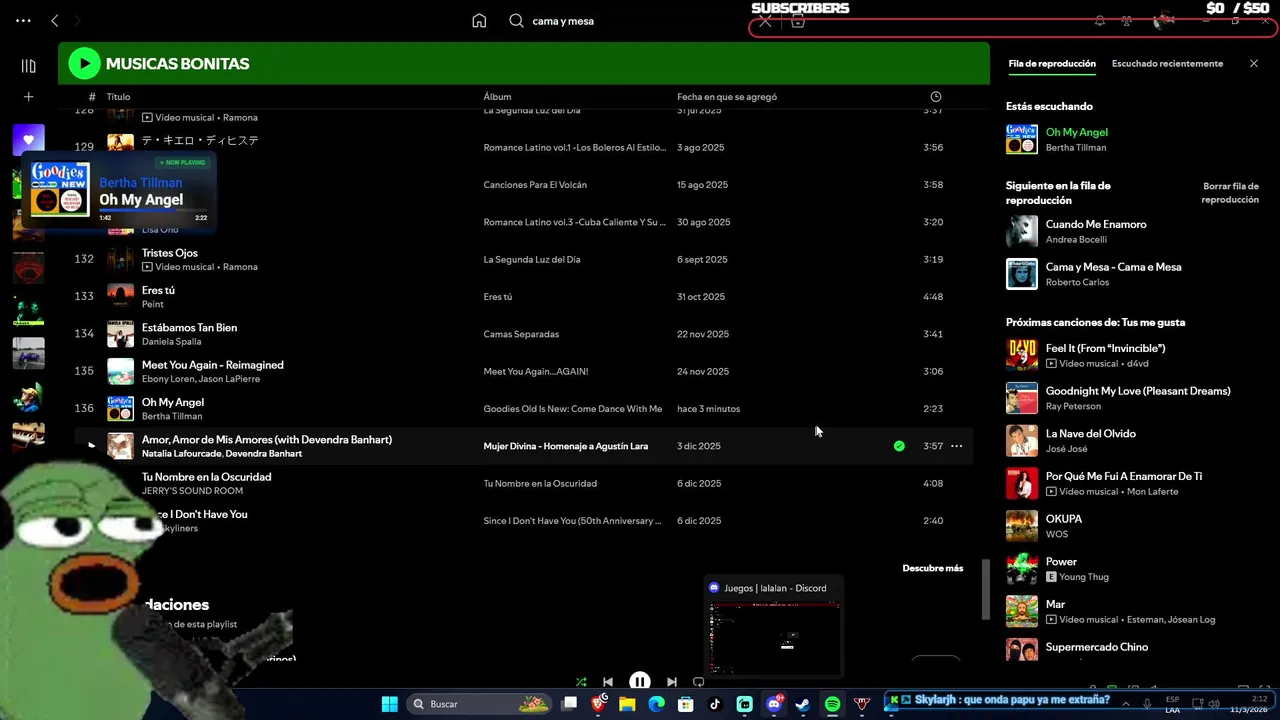Viewport: 1280px width, 720px height.
Task: Open Liked Songs heart tile in sidebar
Action: 29,140
